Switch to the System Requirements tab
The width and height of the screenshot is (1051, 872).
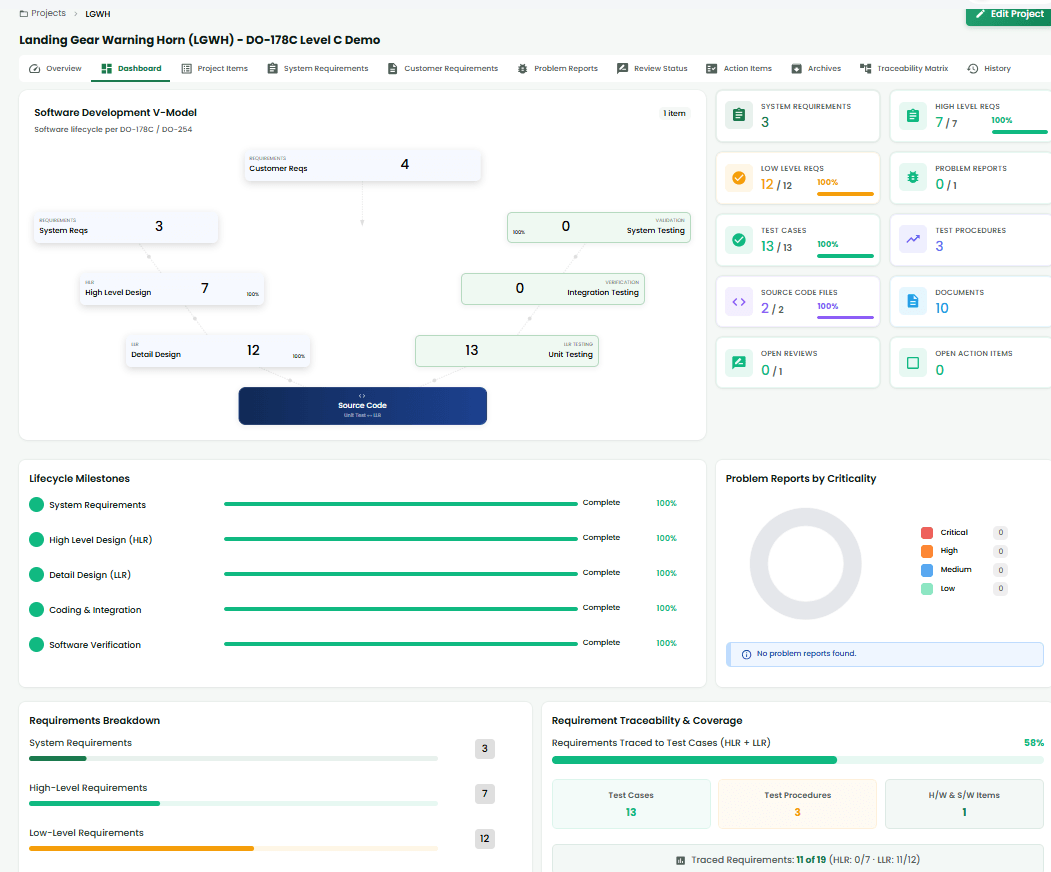[318, 68]
